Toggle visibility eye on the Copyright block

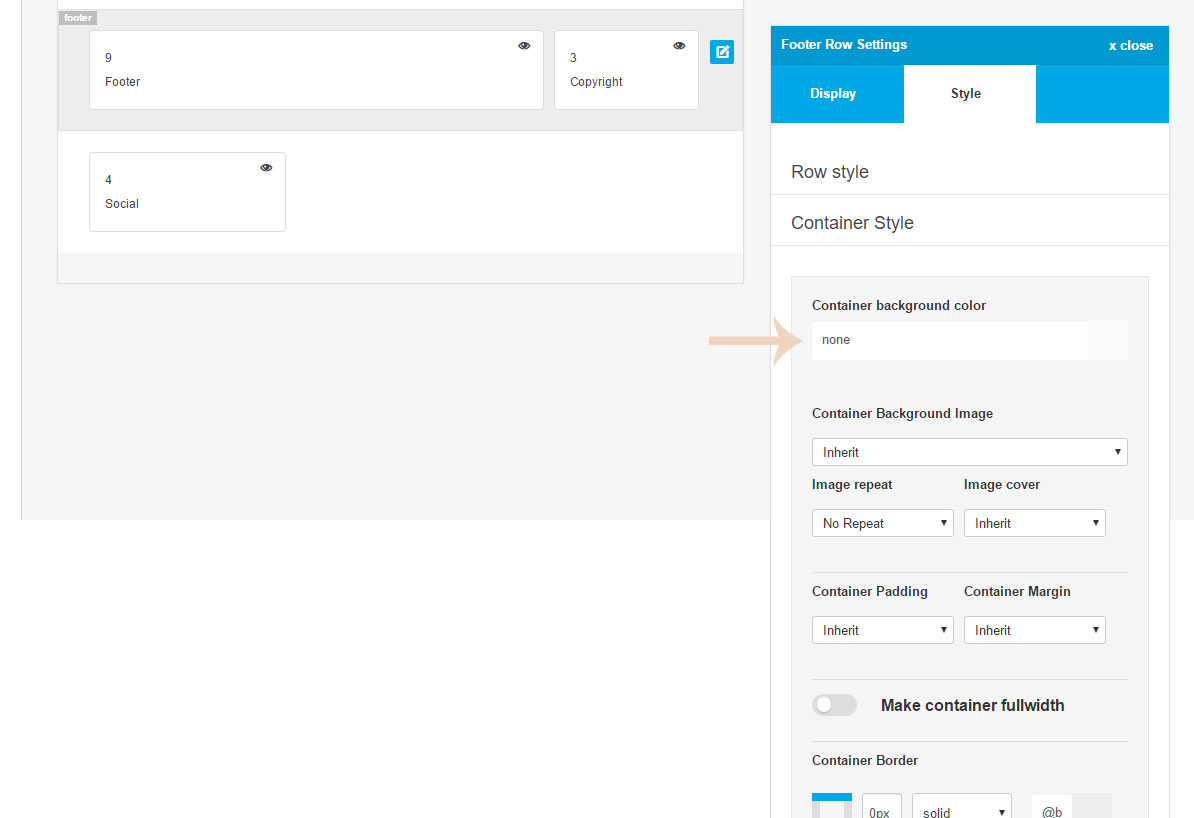tap(679, 46)
